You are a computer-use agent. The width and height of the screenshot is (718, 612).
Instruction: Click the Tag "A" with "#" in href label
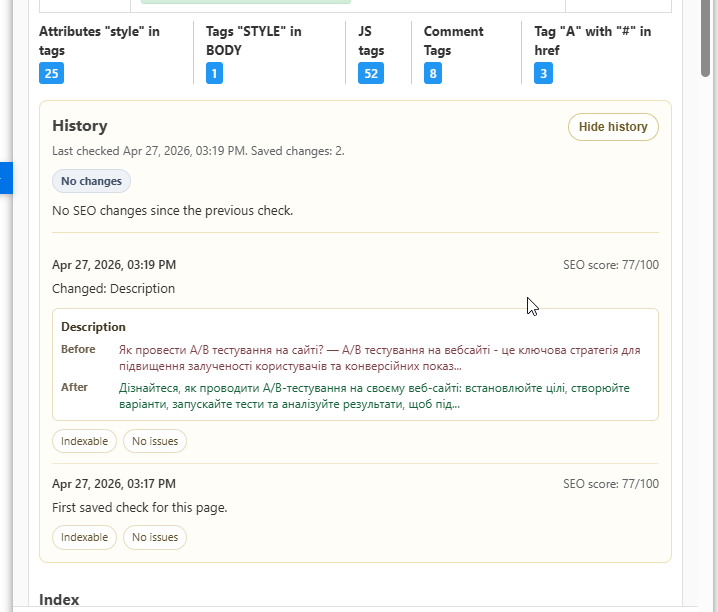[x=592, y=41]
